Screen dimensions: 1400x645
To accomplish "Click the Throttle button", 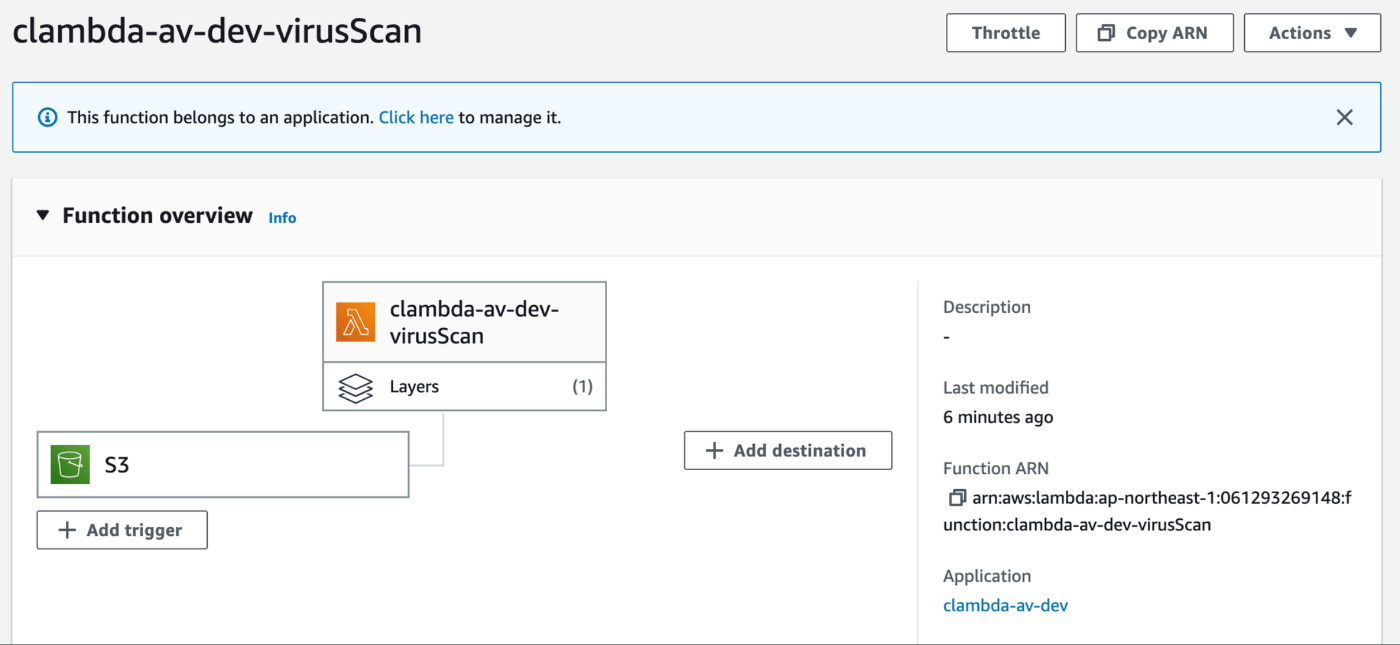I will [x=1006, y=33].
